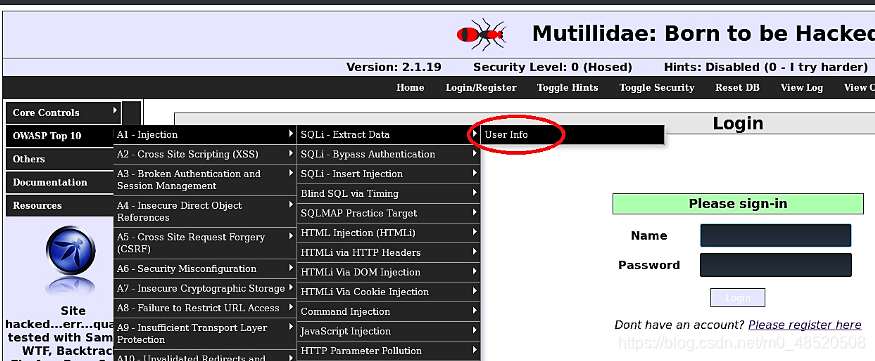Click the blue OWASP orb logo
The height and width of the screenshot is (361, 875).
tap(70, 251)
